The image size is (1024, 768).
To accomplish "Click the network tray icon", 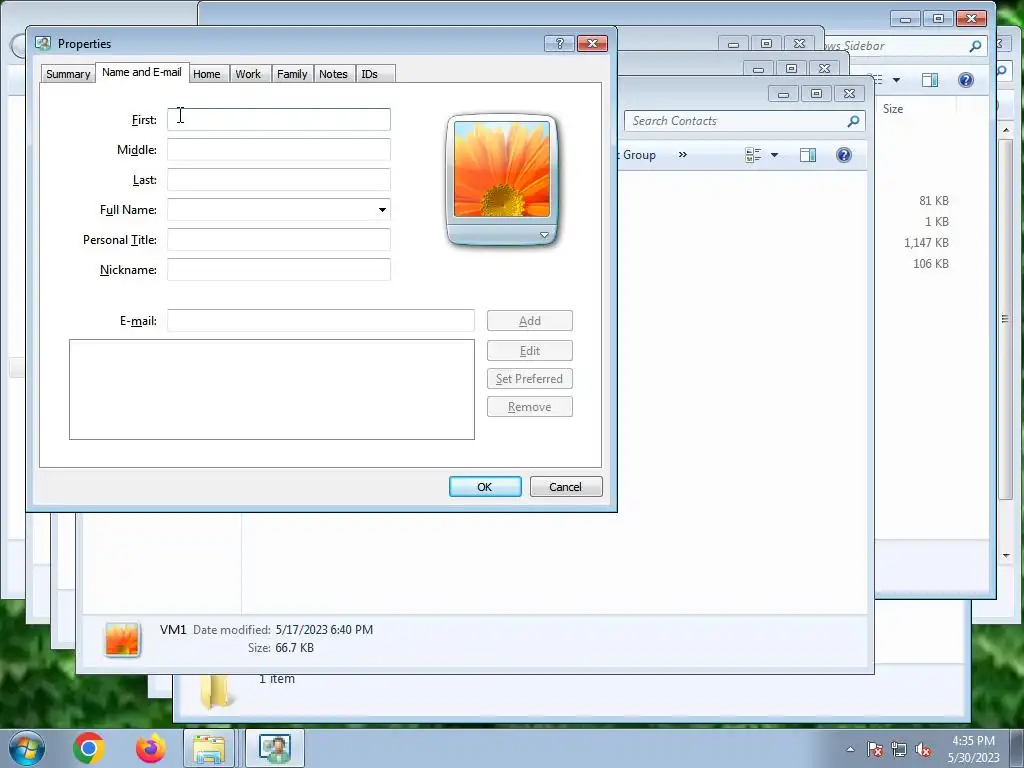I will pos(899,749).
